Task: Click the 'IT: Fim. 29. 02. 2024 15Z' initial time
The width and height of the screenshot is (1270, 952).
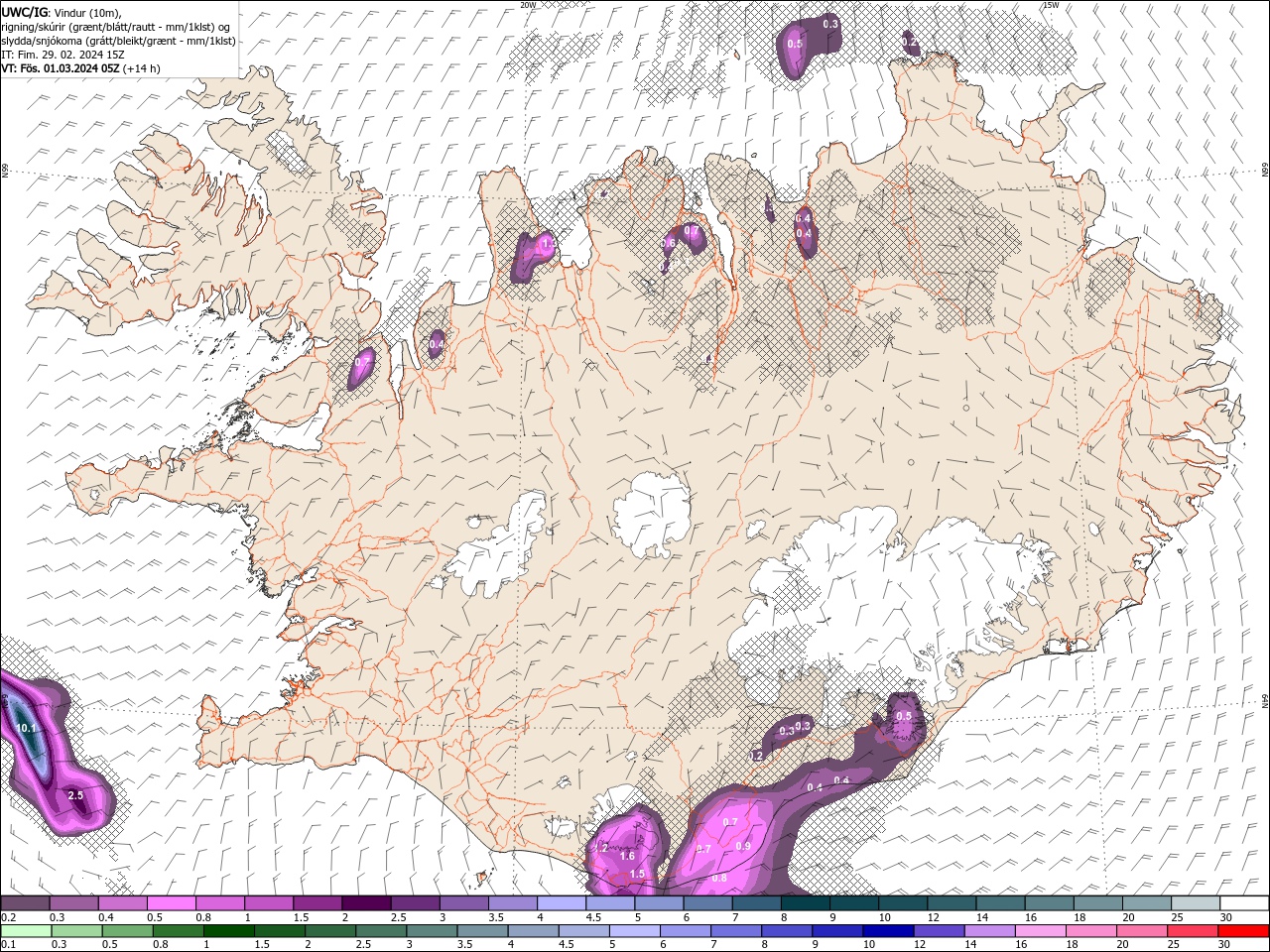Action: [62, 55]
